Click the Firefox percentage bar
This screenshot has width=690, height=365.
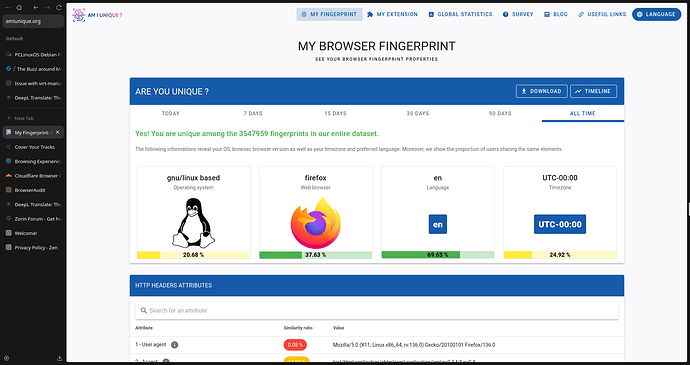click(316, 255)
